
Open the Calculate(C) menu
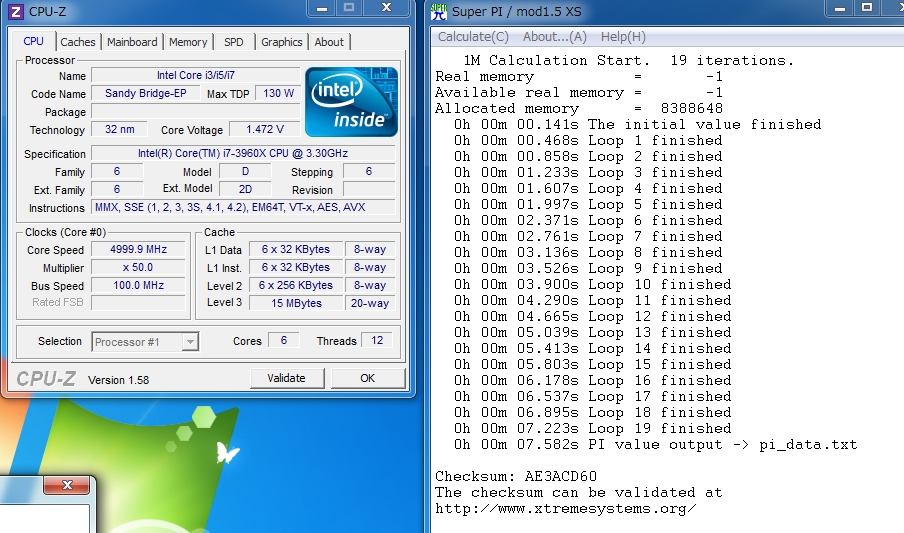[x=473, y=37]
